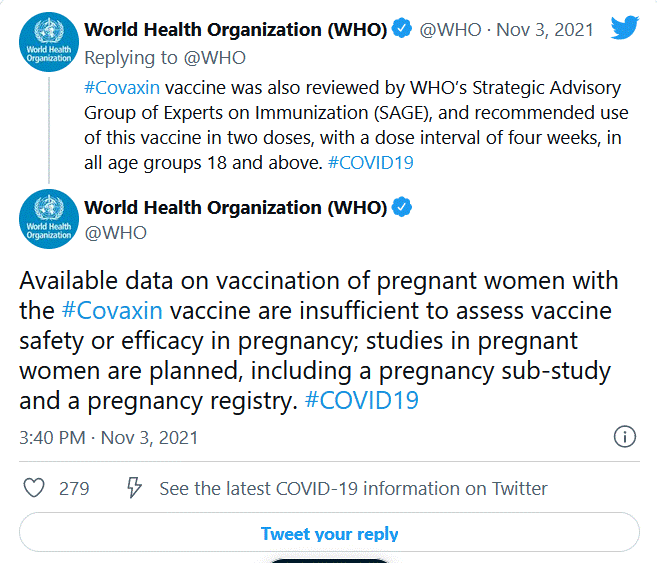The height and width of the screenshot is (563, 657).
Task: Click the 279 likes count
Action: (x=74, y=488)
